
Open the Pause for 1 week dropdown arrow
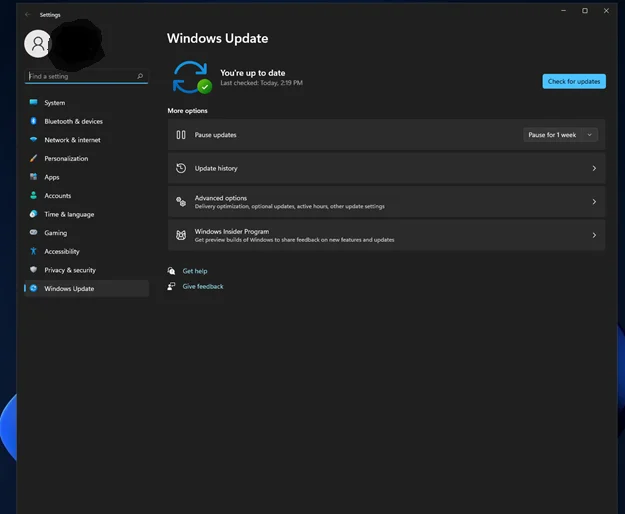pos(590,135)
